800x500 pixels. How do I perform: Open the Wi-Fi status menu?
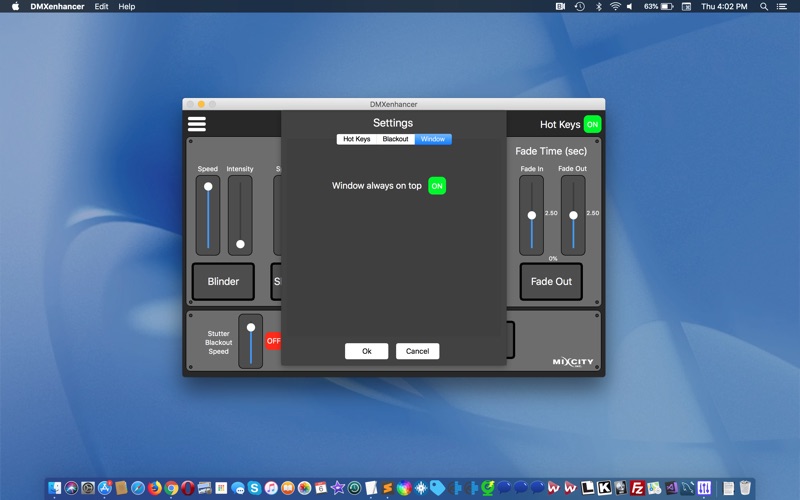click(615, 6)
